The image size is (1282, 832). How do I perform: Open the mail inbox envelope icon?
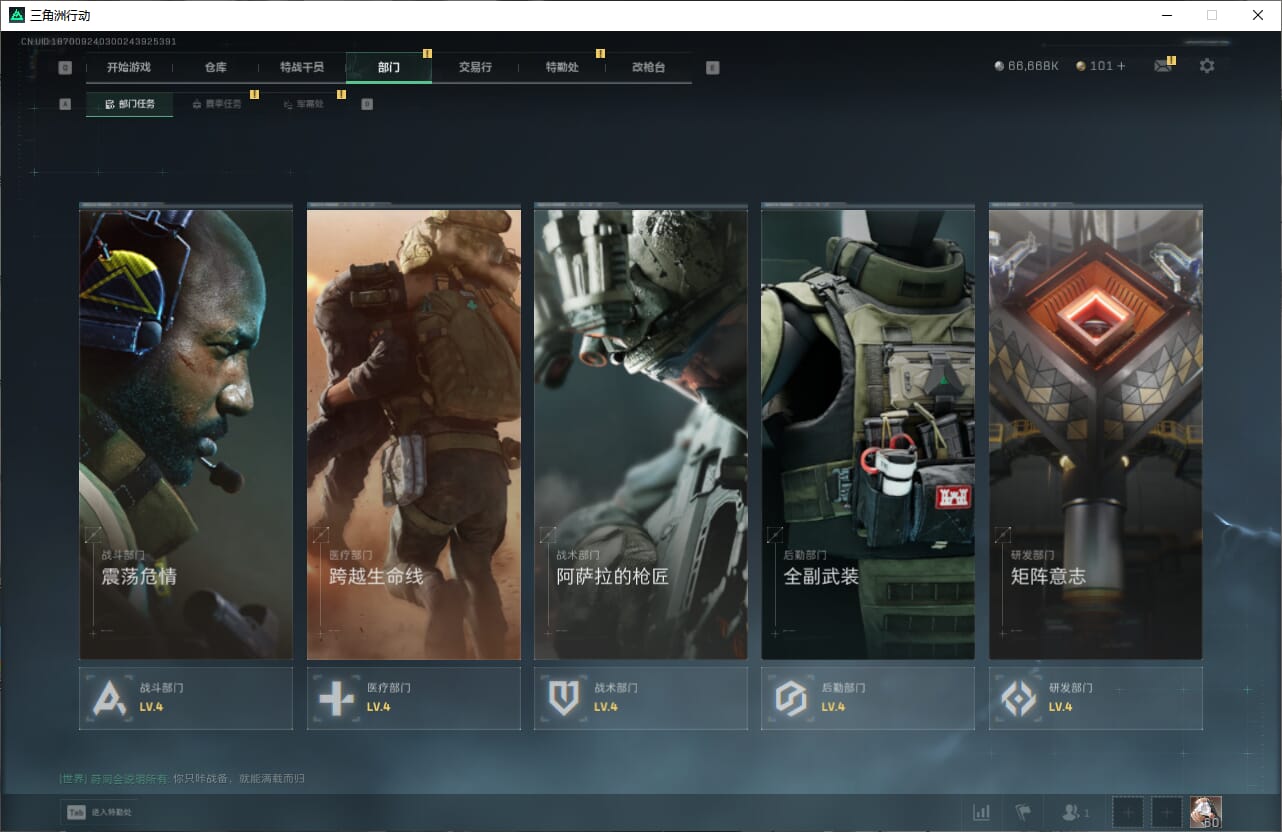click(x=1162, y=66)
